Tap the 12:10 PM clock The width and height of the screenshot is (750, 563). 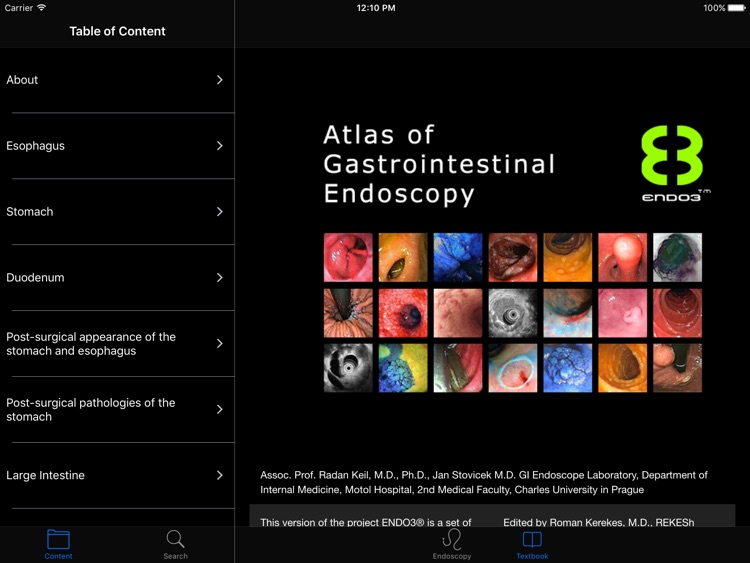(x=376, y=8)
